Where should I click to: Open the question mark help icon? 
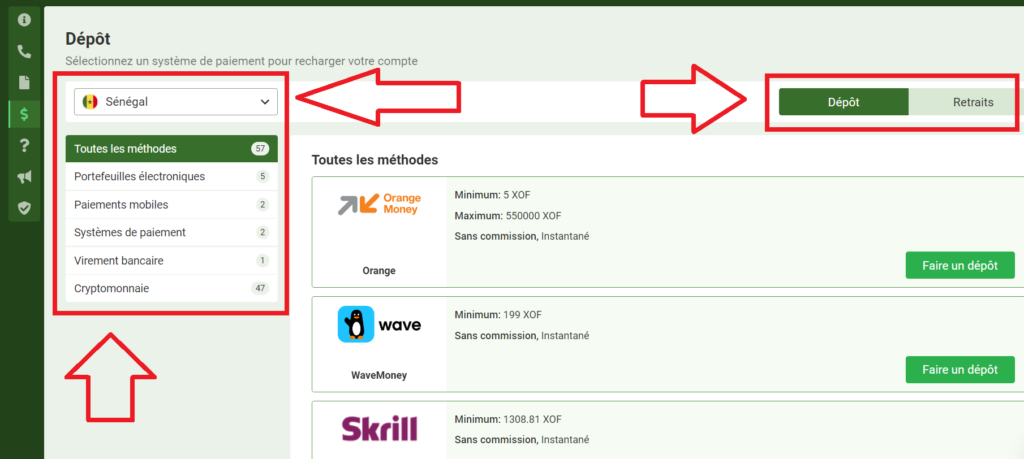coord(24,146)
